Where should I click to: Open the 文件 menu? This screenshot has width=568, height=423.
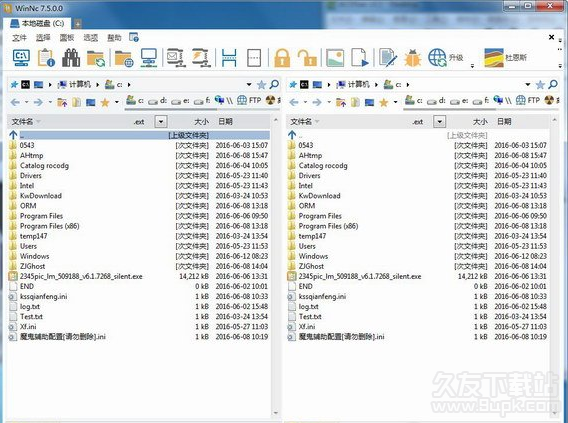tap(19, 37)
